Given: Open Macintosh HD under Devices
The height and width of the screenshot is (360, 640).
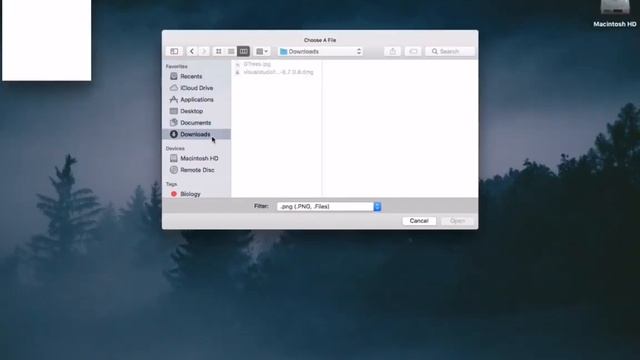Looking at the screenshot, I should click(x=197, y=158).
